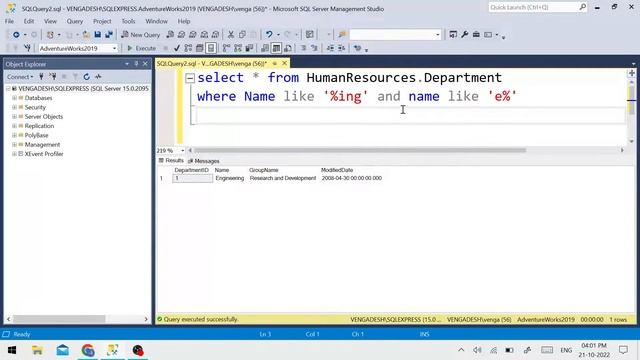640x360 pixels.
Task: Expand the Management tree node
Action: coord(14,144)
